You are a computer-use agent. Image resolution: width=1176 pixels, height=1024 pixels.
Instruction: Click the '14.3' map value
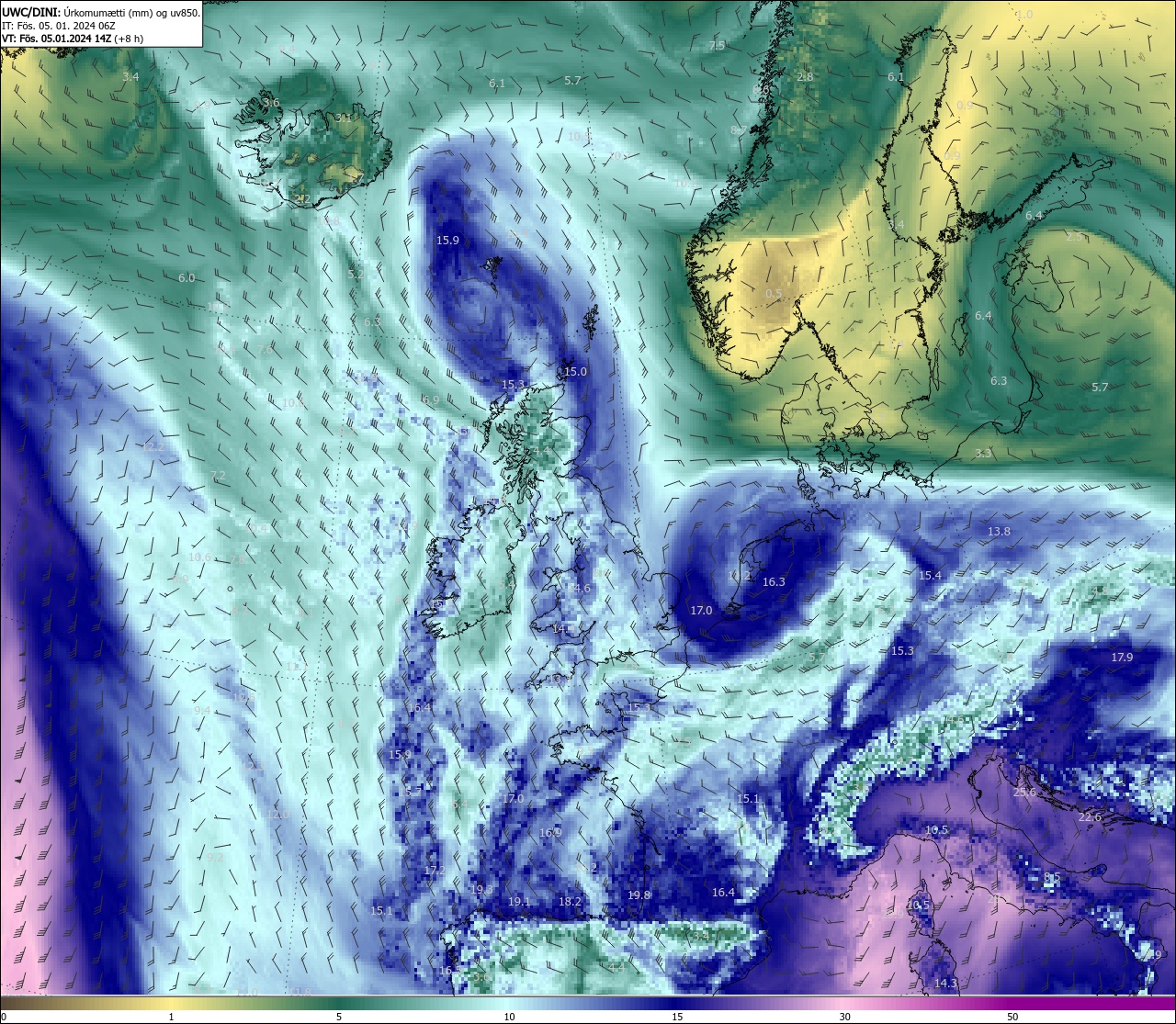coord(945,983)
